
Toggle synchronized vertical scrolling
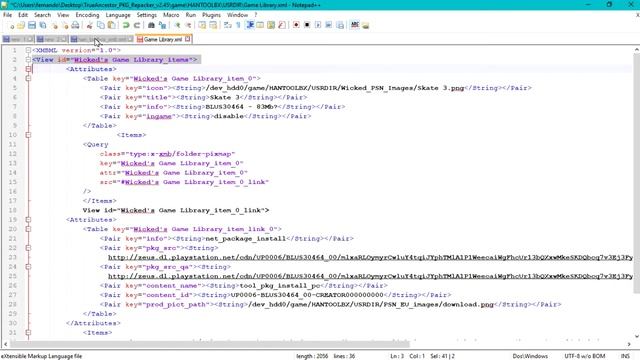(202, 25)
